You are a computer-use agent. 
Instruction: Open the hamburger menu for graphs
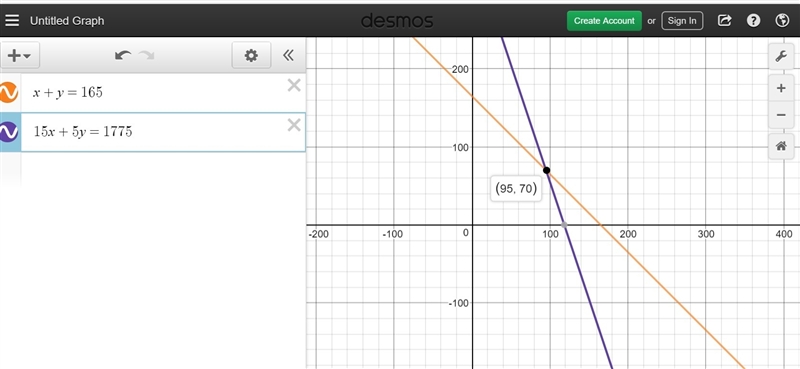tap(12, 20)
